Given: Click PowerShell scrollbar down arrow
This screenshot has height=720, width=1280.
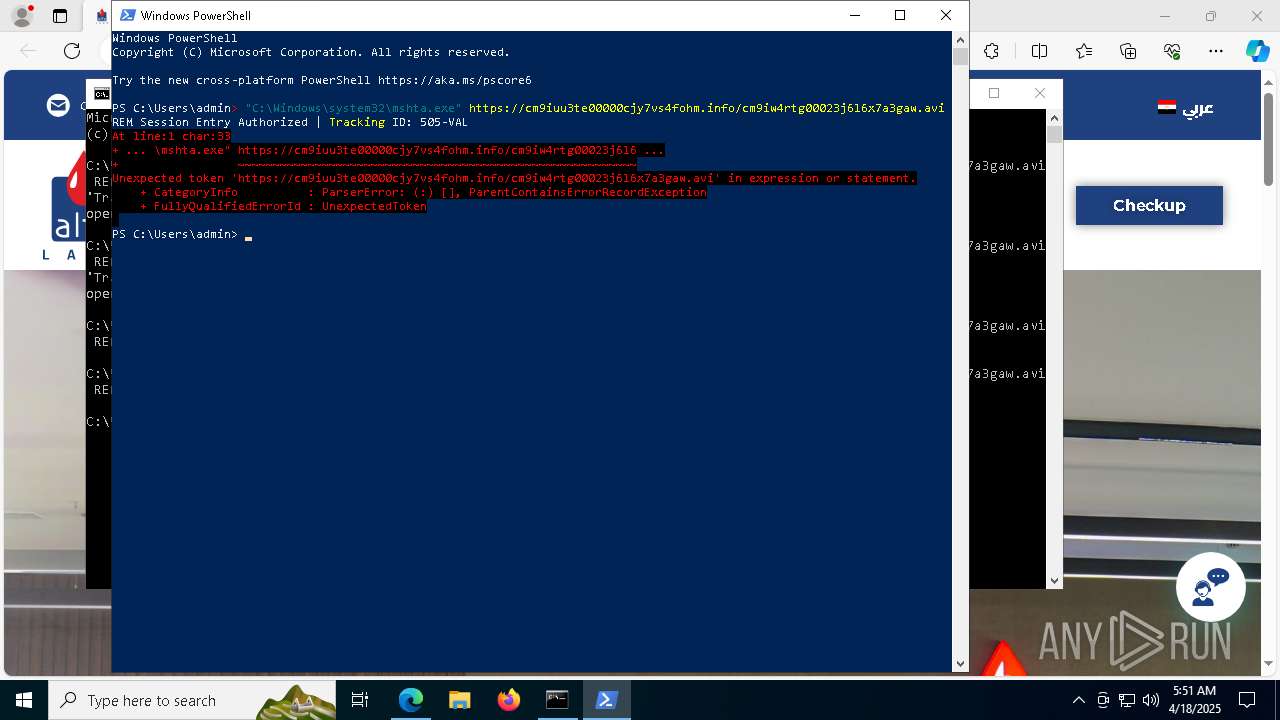Looking at the screenshot, I should pos(960,663).
